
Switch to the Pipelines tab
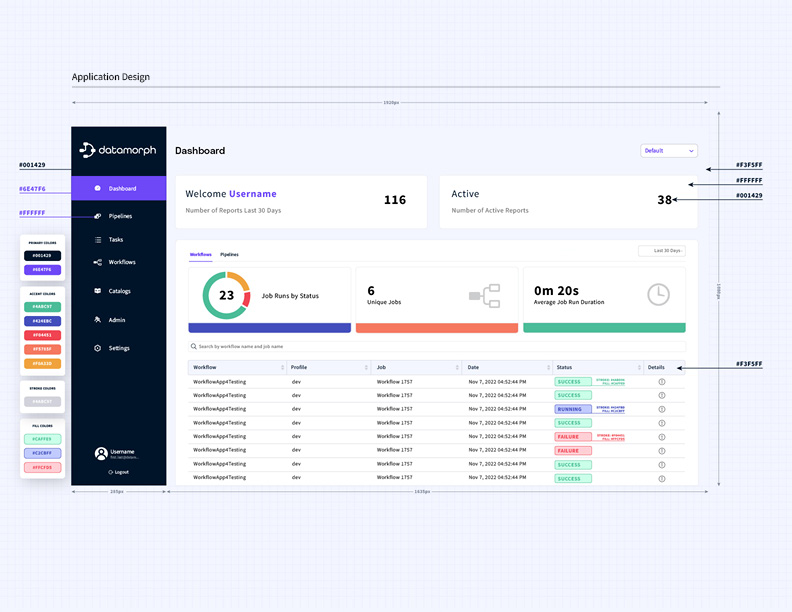pos(229,254)
